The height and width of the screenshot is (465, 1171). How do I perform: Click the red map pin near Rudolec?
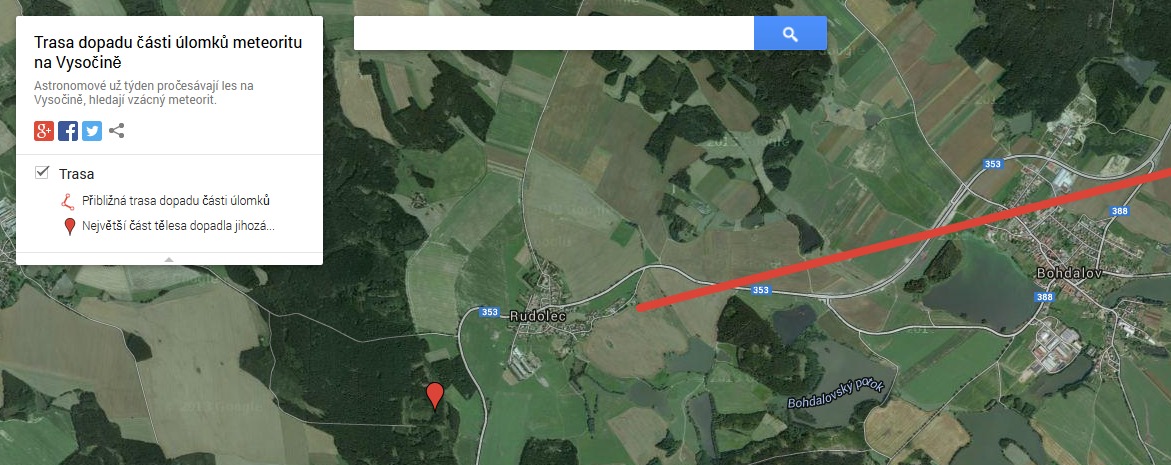[435, 396]
